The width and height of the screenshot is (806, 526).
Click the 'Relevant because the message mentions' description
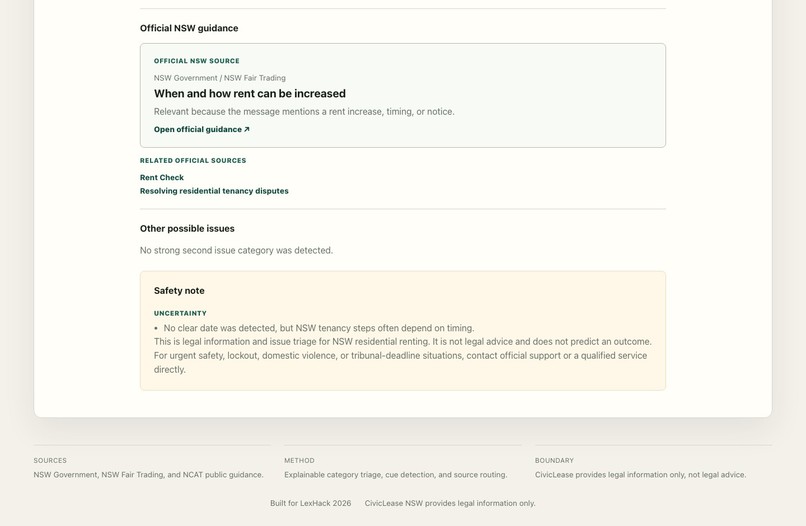click(x=304, y=112)
